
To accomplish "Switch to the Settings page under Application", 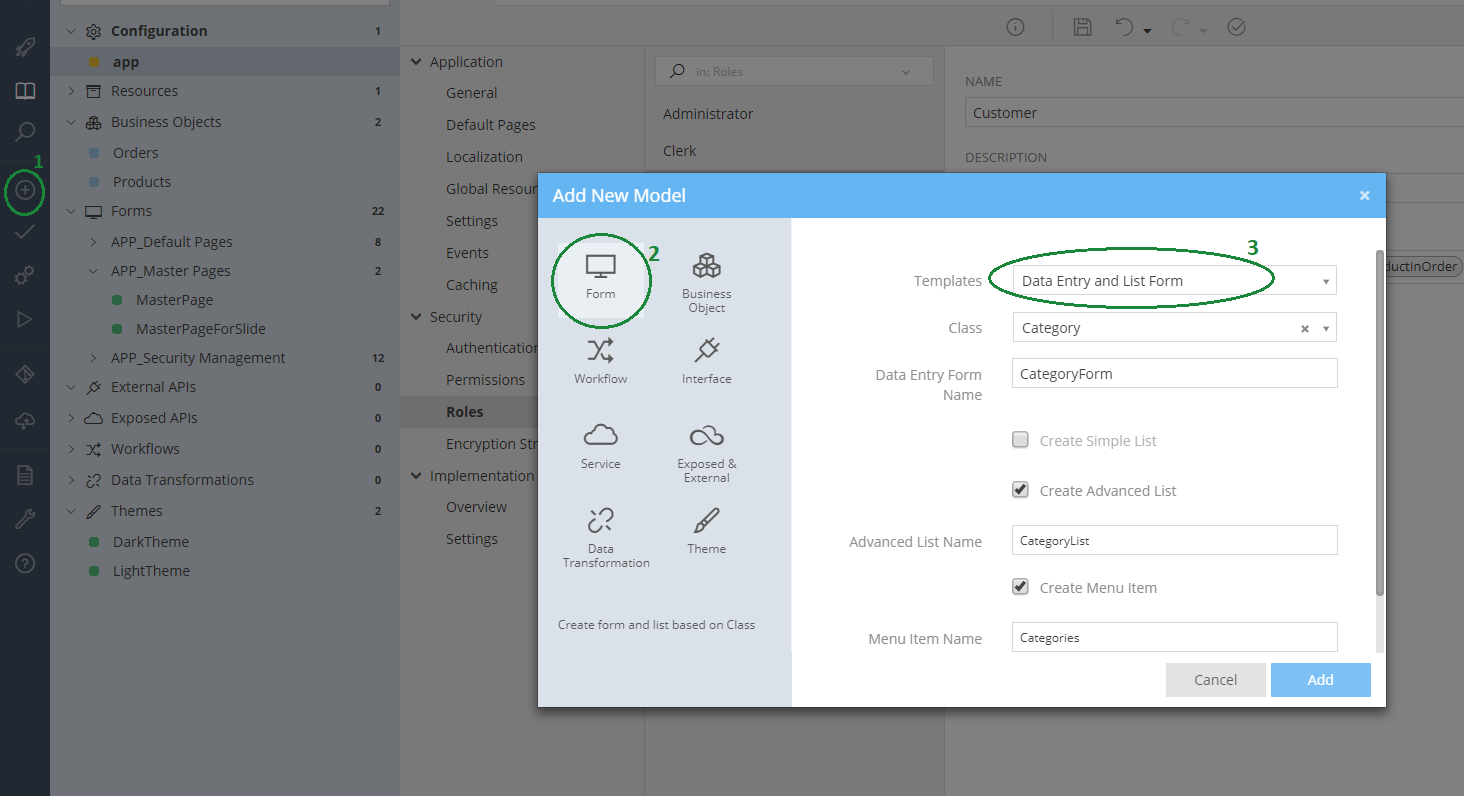I will 471,220.
